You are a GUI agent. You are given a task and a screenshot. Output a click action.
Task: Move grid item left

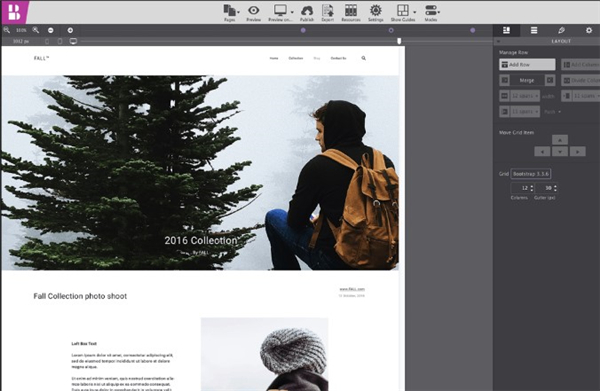(542, 152)
